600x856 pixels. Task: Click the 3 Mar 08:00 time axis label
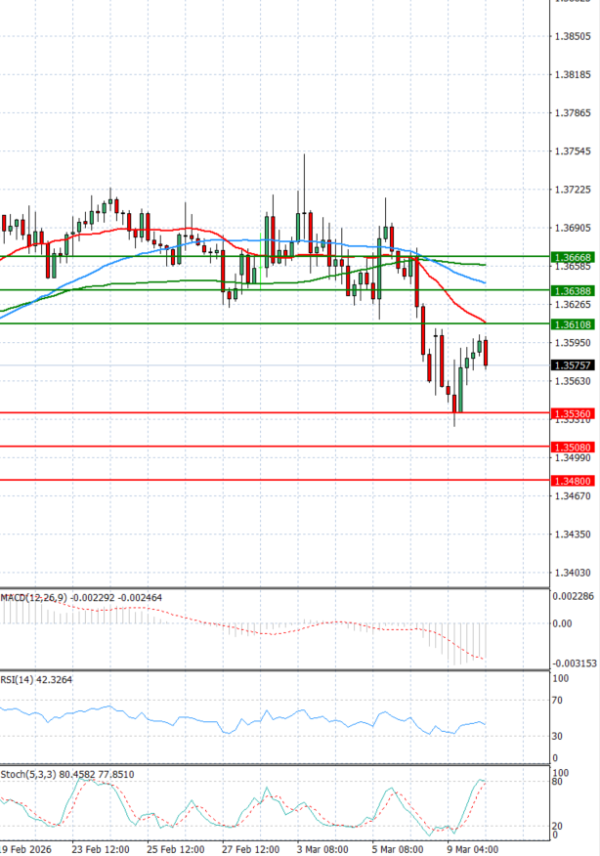[x=323, y=847]
